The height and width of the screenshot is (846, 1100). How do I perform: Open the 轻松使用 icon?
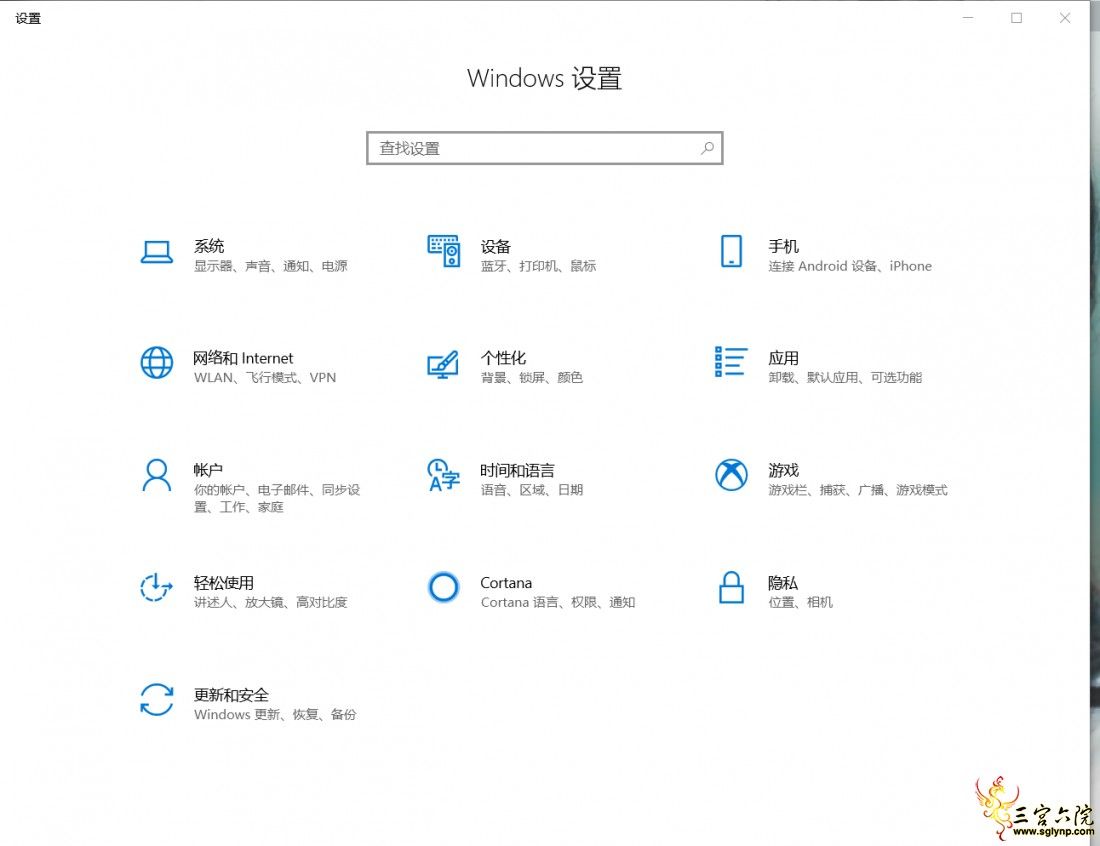(156, 587)
